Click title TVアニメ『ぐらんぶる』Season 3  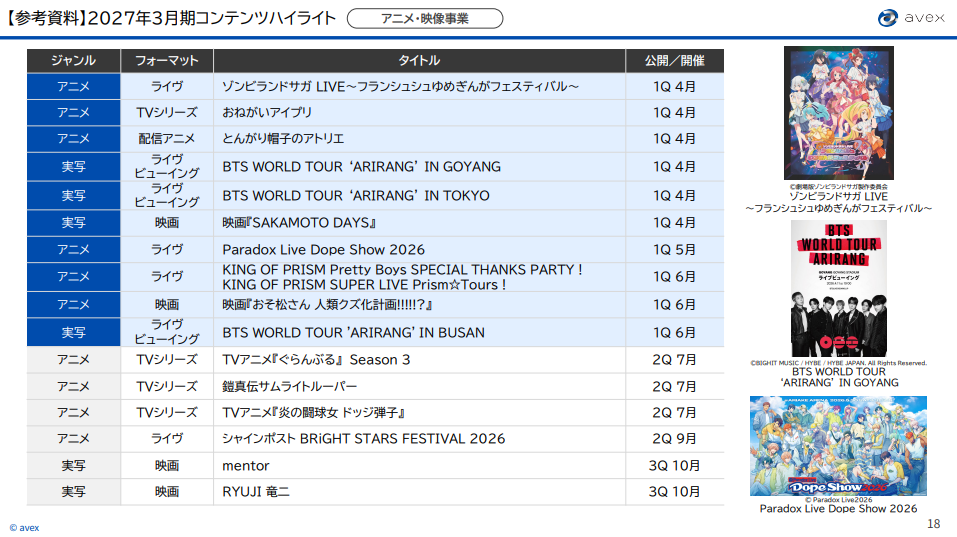pyautogui.click(x=316, y=359)
